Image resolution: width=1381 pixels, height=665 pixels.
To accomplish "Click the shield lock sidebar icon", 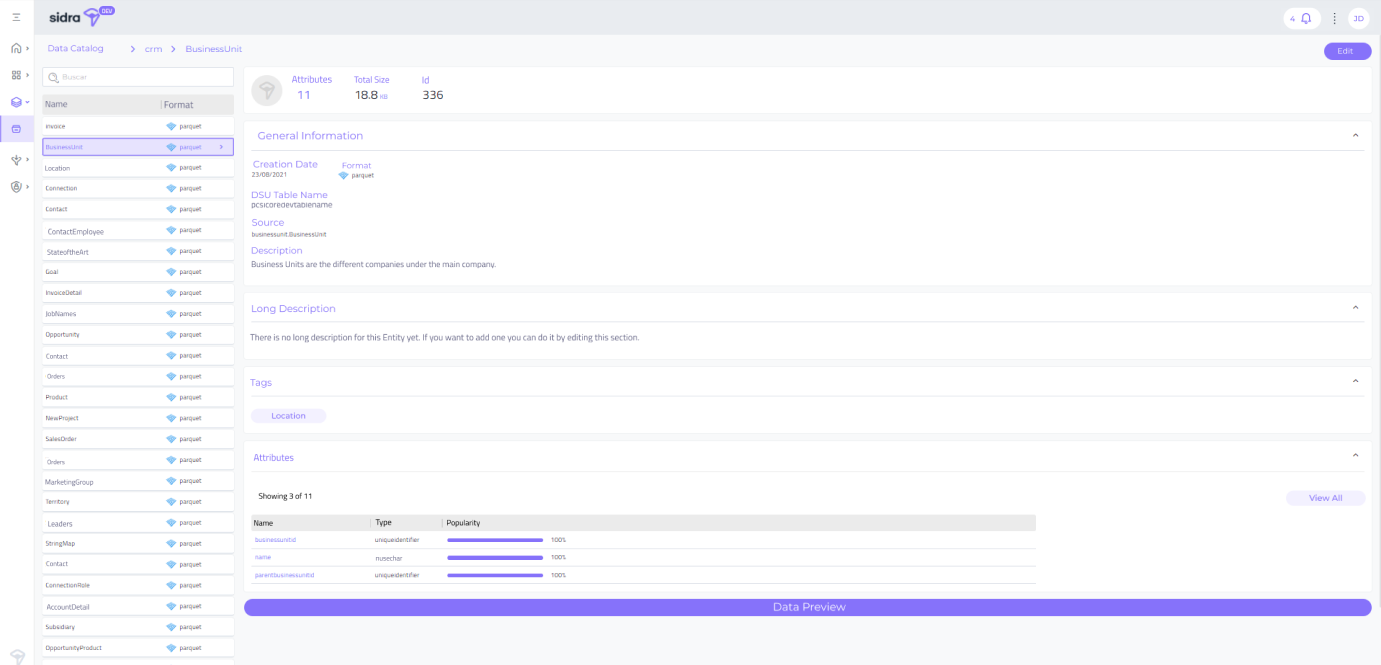I will point(15,186).
